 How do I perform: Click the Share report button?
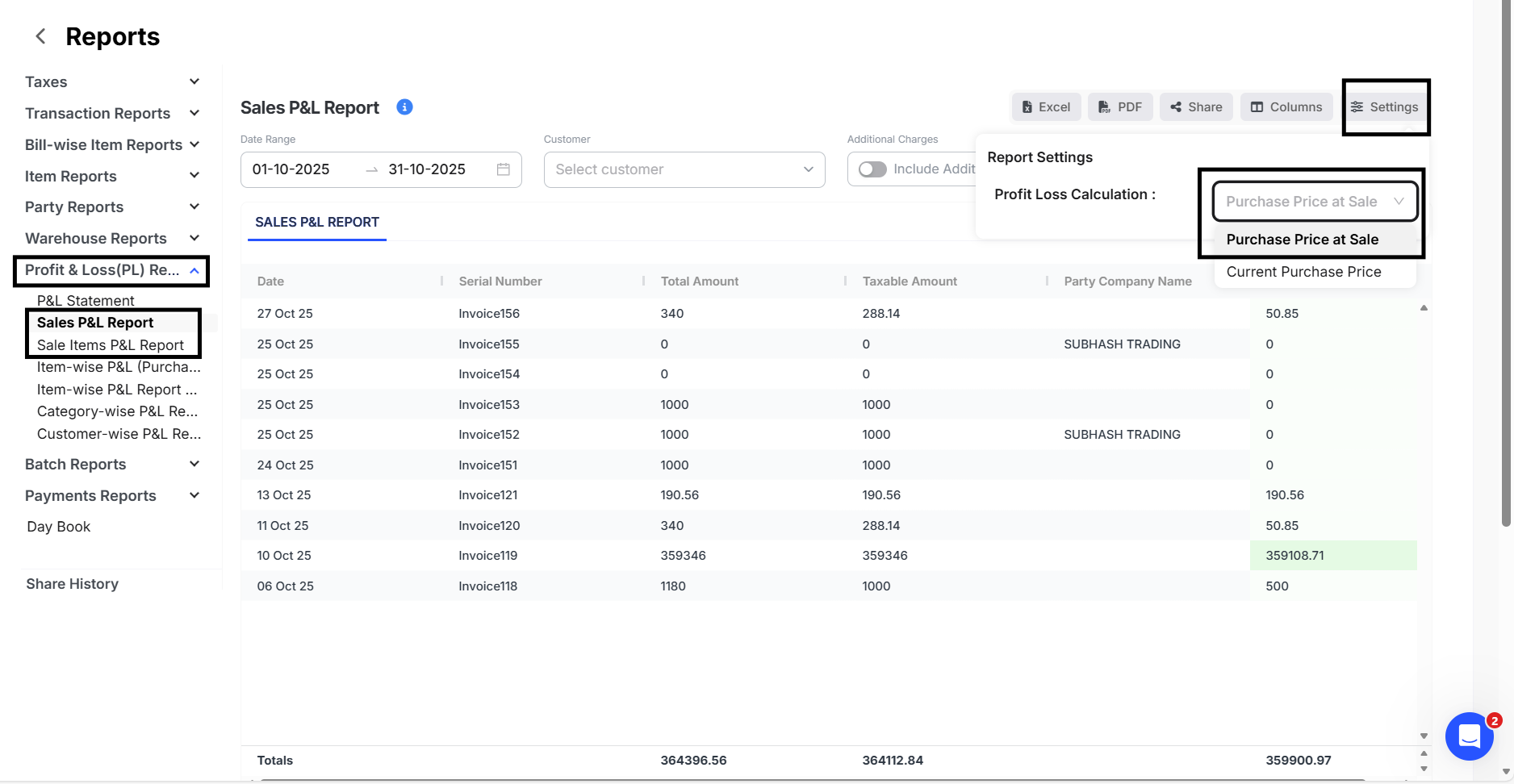point(1195,107)
